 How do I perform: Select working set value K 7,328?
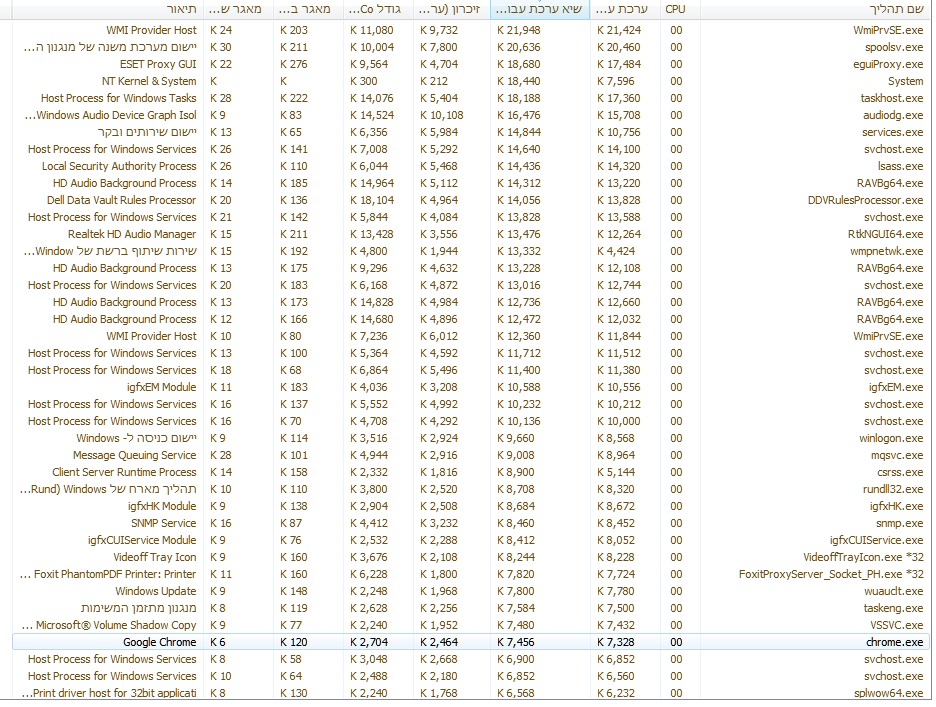point(615,642)
